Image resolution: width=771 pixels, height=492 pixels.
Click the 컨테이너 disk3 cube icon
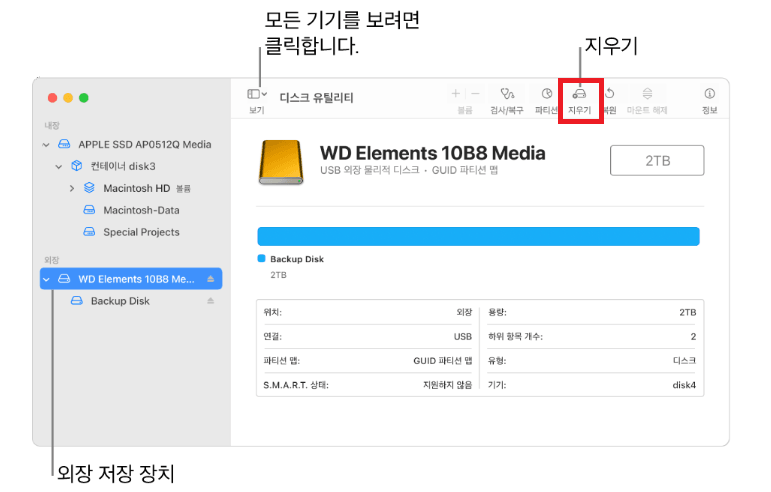76,166
